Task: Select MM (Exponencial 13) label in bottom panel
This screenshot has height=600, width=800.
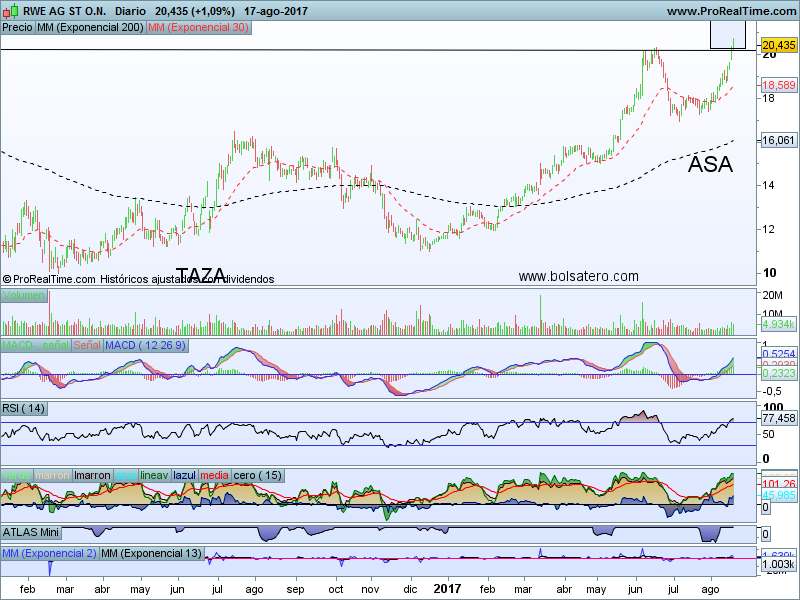Action: (151, 553)
